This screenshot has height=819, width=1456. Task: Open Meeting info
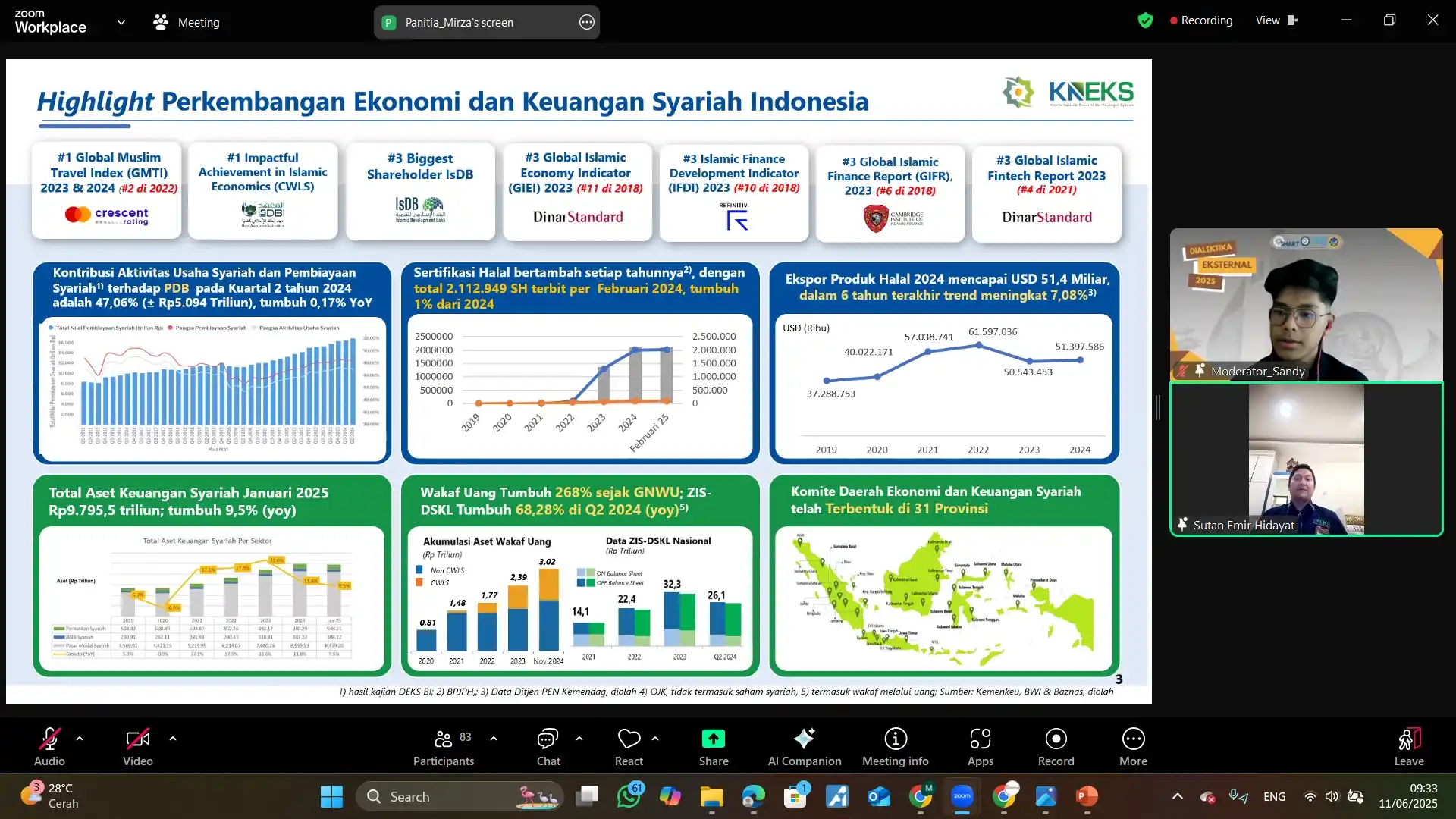point(896,747)
